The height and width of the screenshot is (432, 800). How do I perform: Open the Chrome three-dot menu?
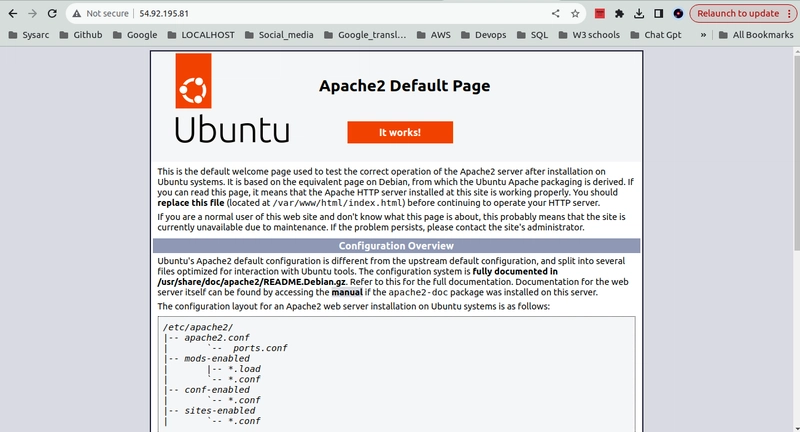[789, 14]
